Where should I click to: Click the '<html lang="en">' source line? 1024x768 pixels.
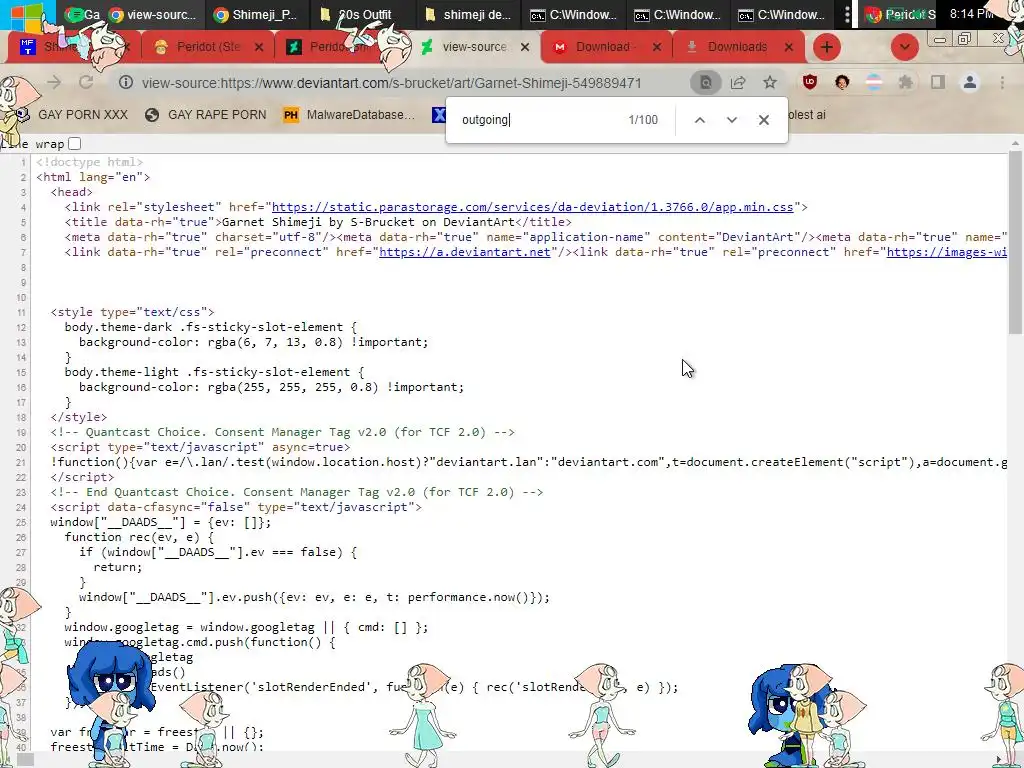93,177
